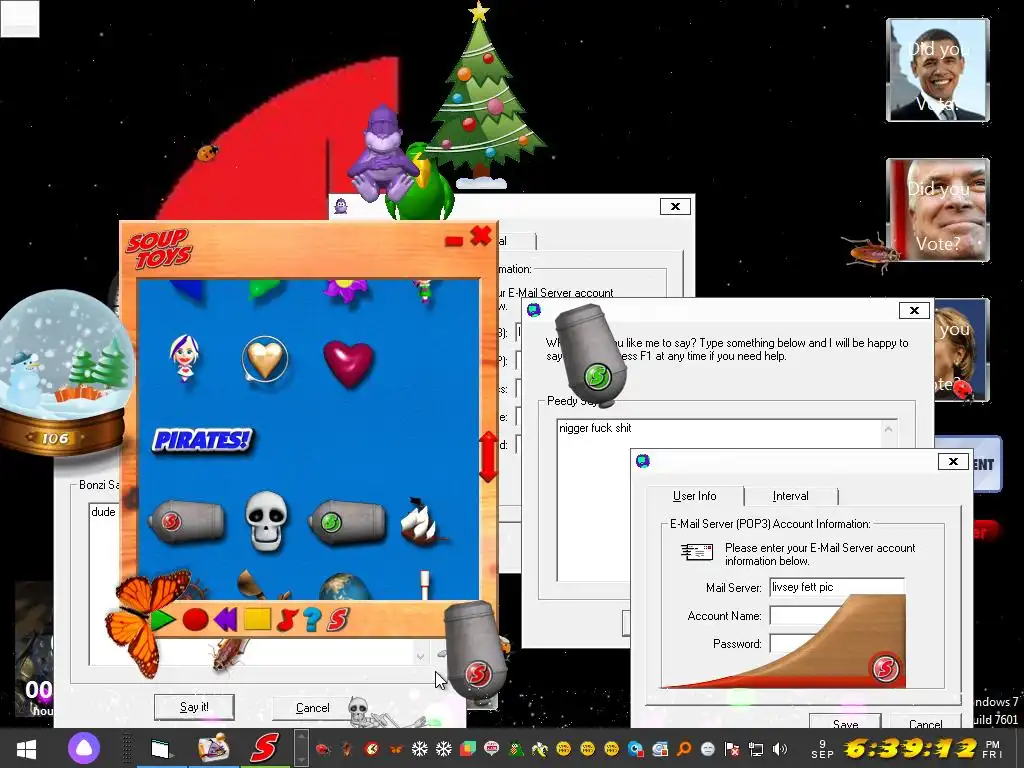This screenshot has height=768, width=1024.
Task: Click the Mail Server input field
Action: point(837,586)
